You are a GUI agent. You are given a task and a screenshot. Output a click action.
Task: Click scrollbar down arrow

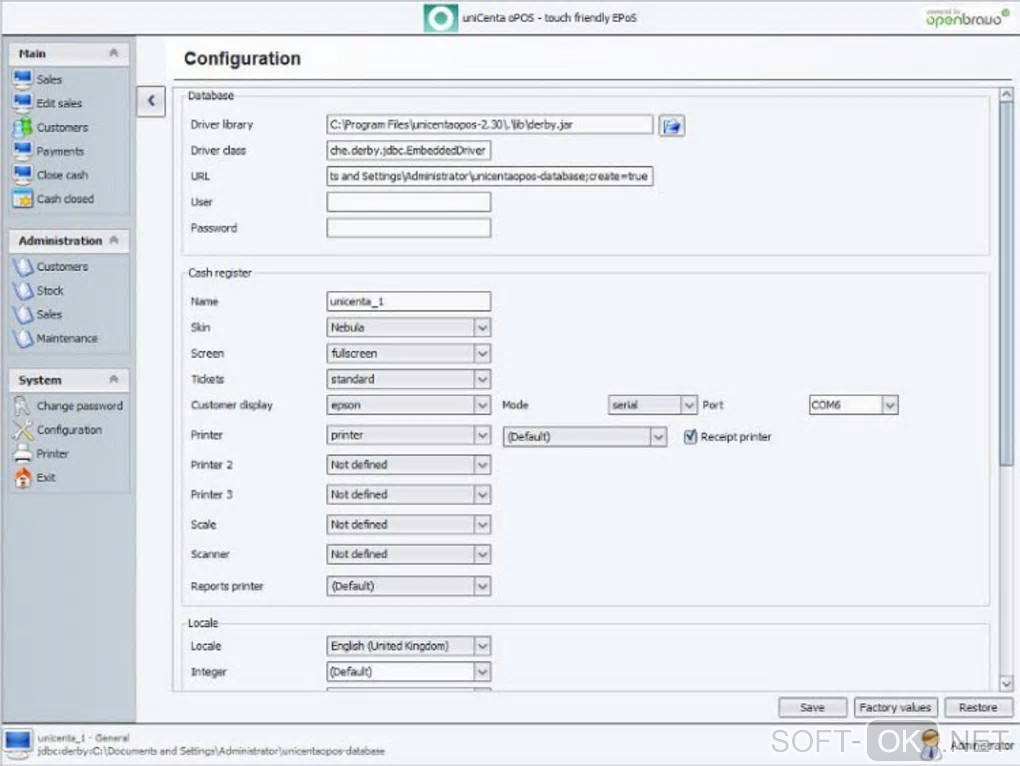tap(1006, 683)
